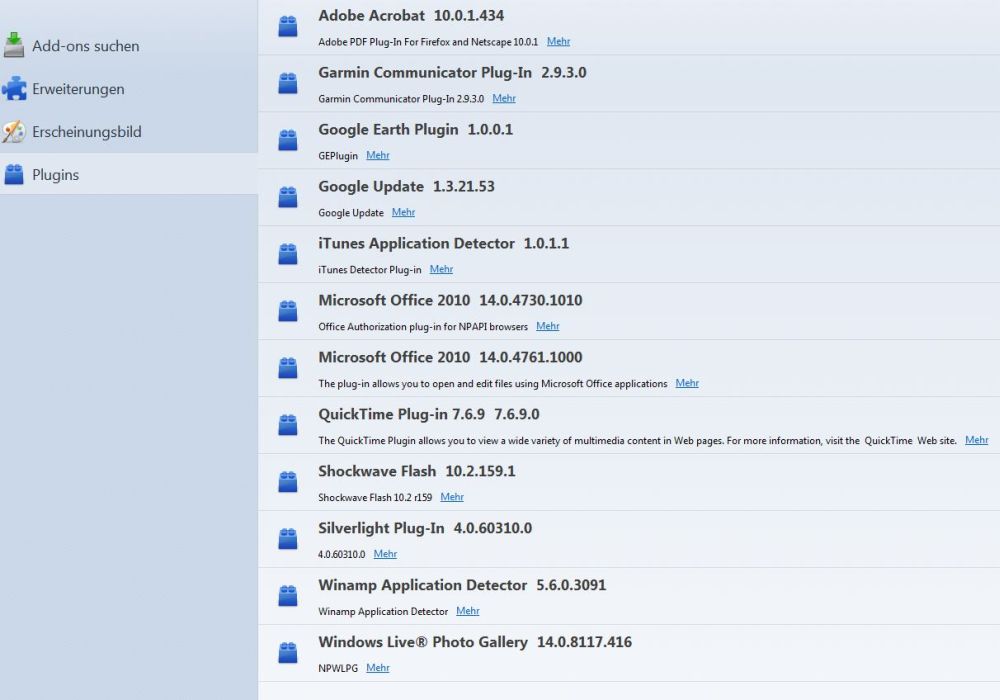Show Mehr for Windows Live Photo Gallery
The image size is (1000, 700).
[x=377, y=668]
